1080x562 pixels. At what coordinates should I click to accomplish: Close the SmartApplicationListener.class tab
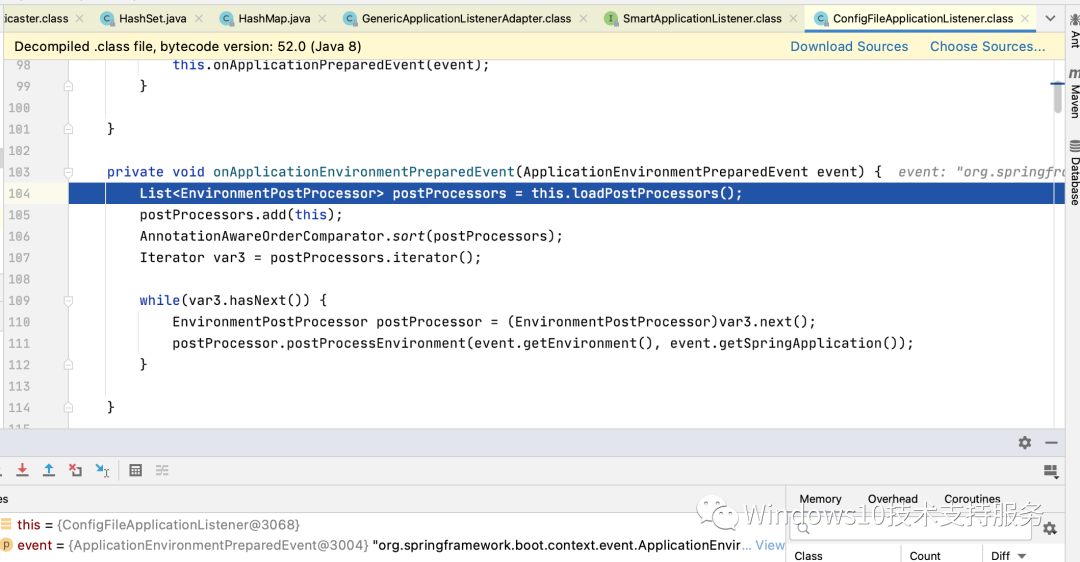793,19
